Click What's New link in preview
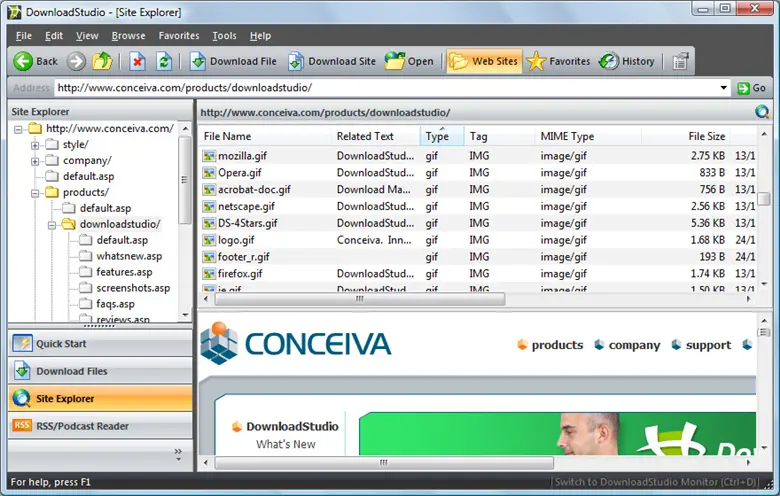The width and height of the screenshot is (780, 496). coord(286,444)
